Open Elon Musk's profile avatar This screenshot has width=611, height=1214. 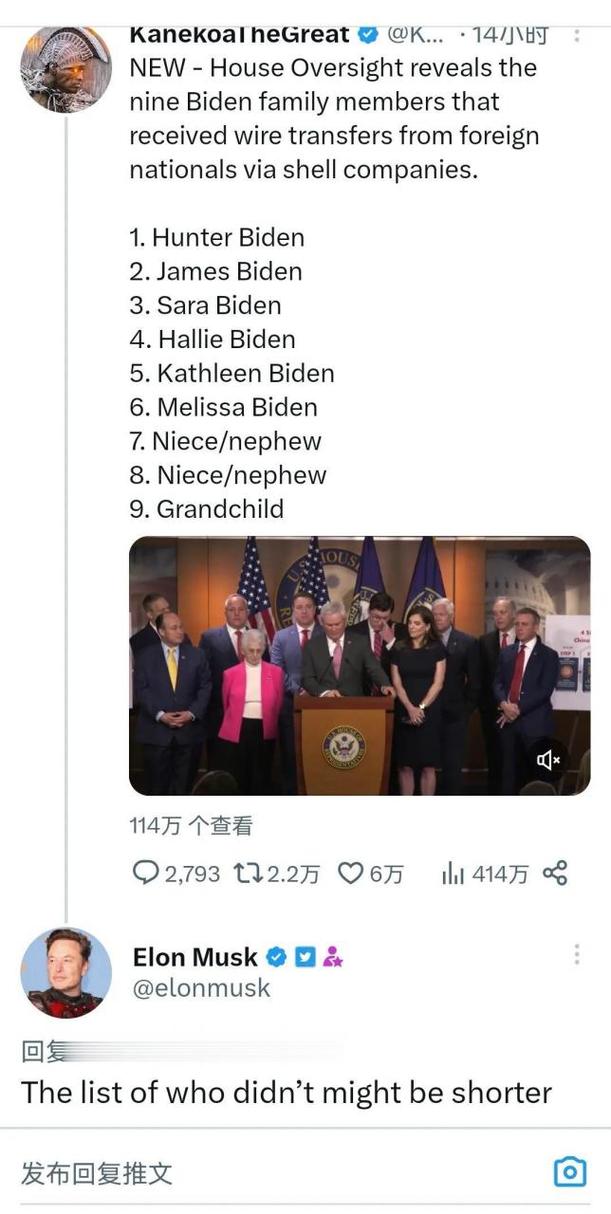(x=66, y=972)
